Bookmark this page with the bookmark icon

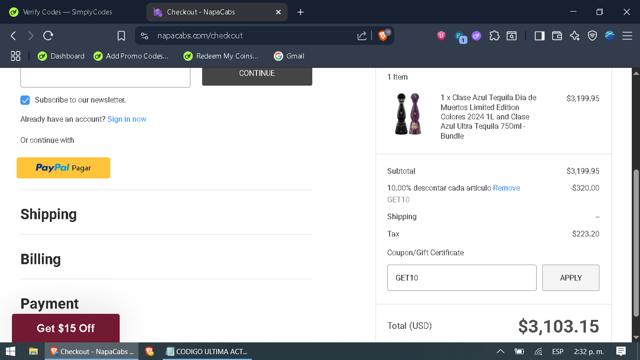[x=121, y=36]
